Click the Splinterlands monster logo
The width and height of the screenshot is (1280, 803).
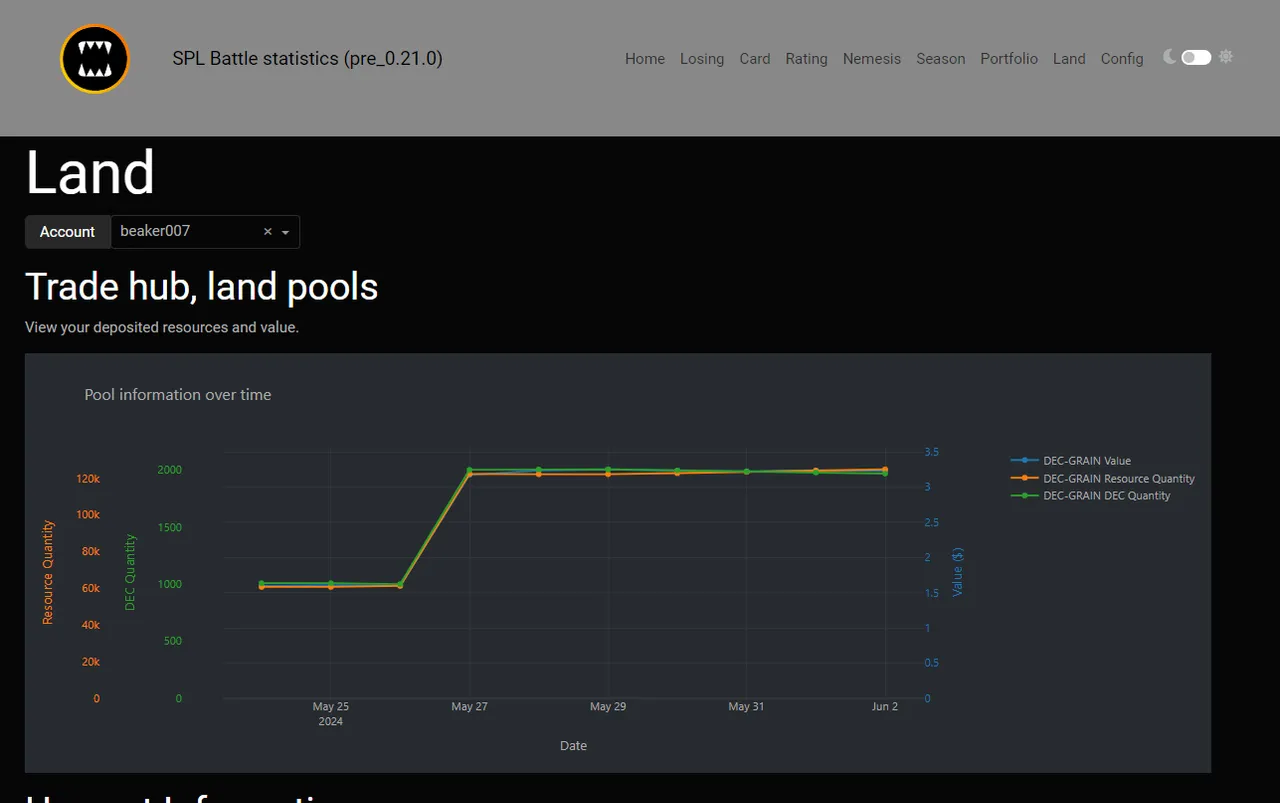[95, 59]
